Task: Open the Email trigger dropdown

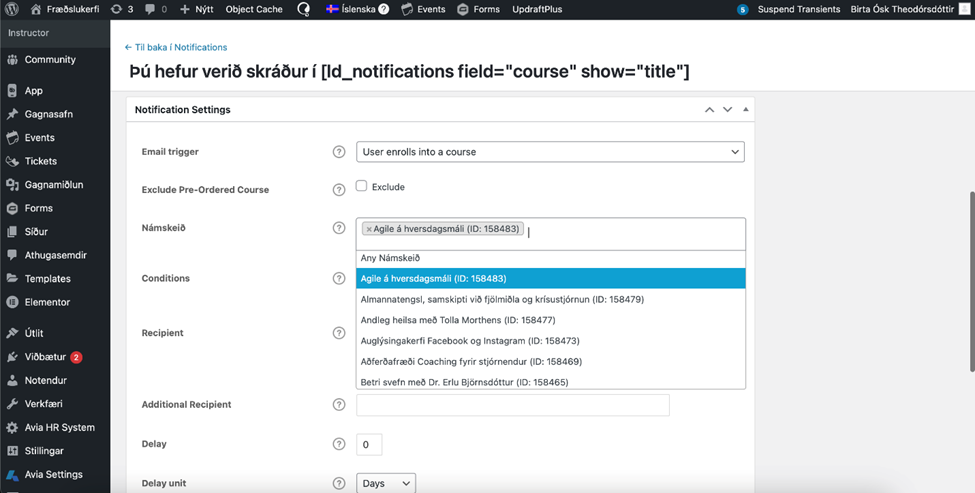Action: 550,152
